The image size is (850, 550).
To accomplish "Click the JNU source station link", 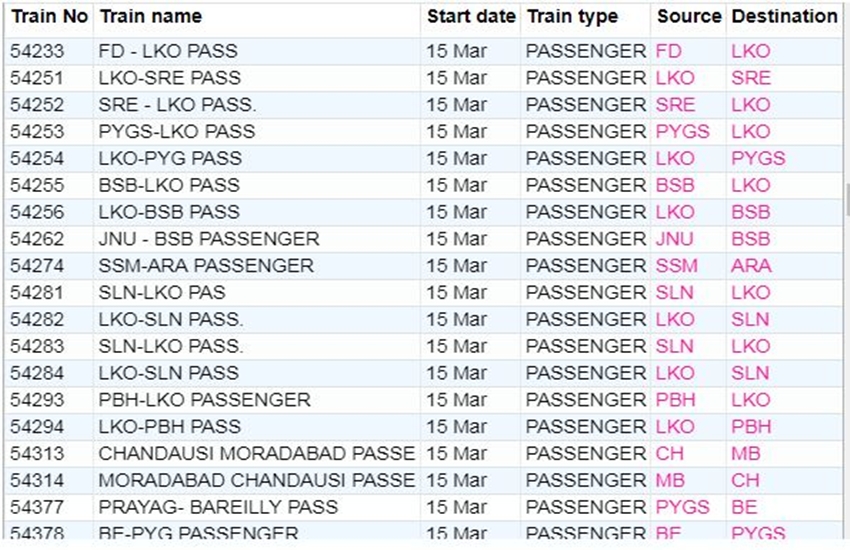I will click(x=674, y=239).
